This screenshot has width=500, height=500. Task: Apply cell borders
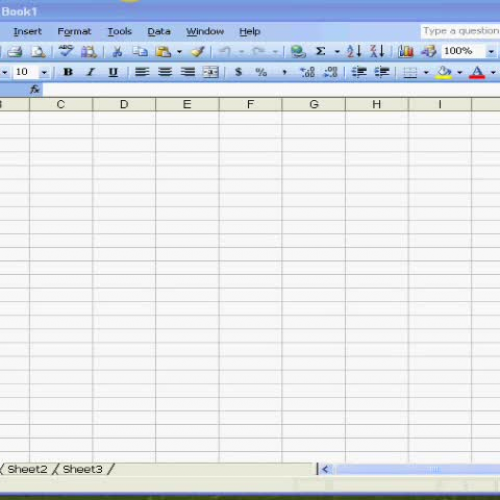[410, 72]
